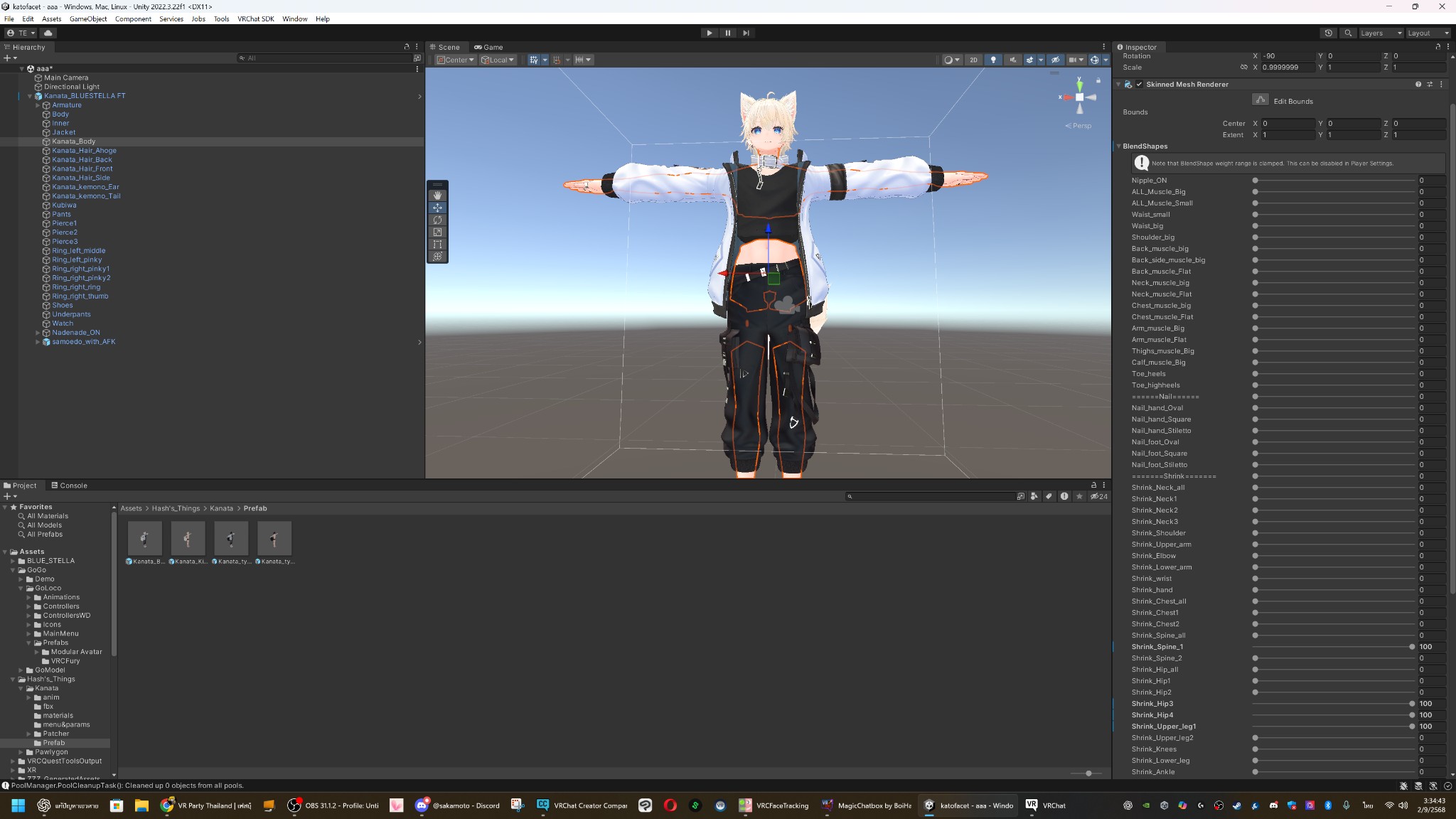Open the Hierarchy create plus button
The width and height of the screenshot is (1456, 819).
(9, 58)
